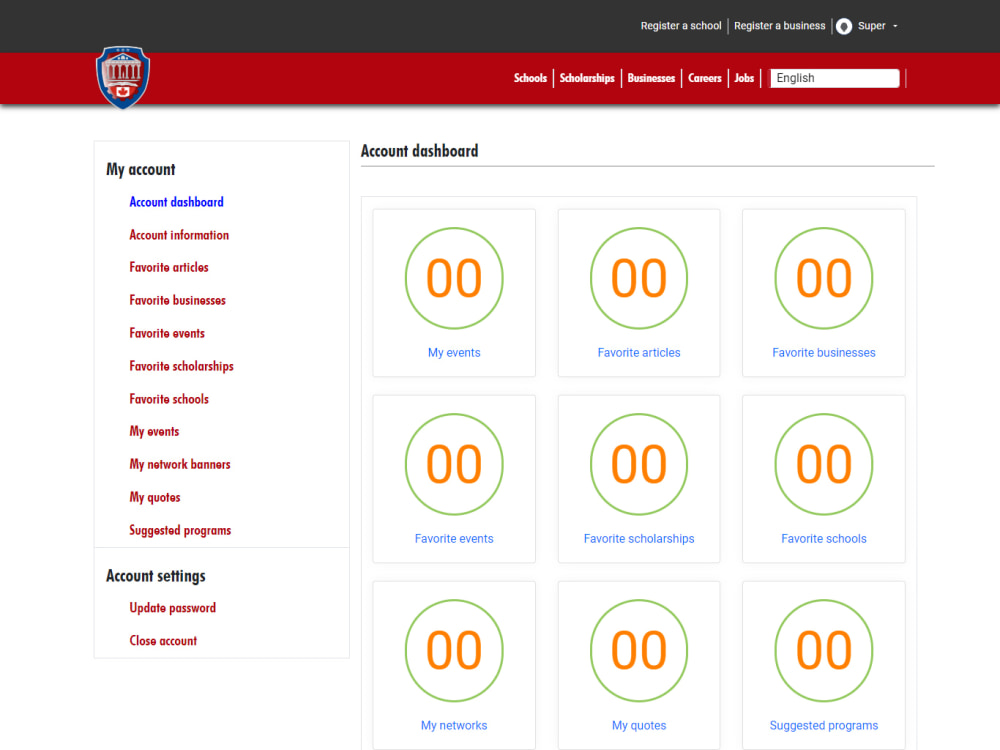Screen dimensions: 1000x750
Task: Click the school crest logo
Action: (x=123, y=77)
